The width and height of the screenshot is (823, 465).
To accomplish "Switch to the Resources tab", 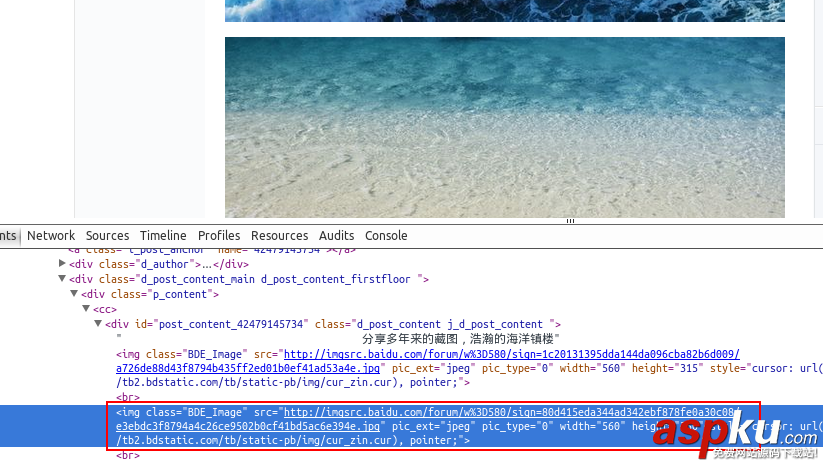I will tap(279, 236).
